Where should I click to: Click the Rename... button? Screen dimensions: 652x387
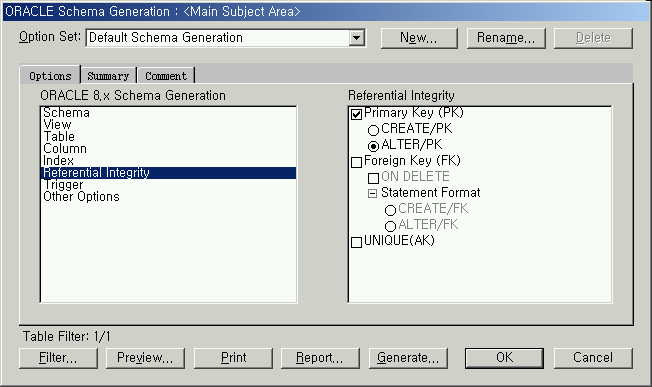pos(506,38)
